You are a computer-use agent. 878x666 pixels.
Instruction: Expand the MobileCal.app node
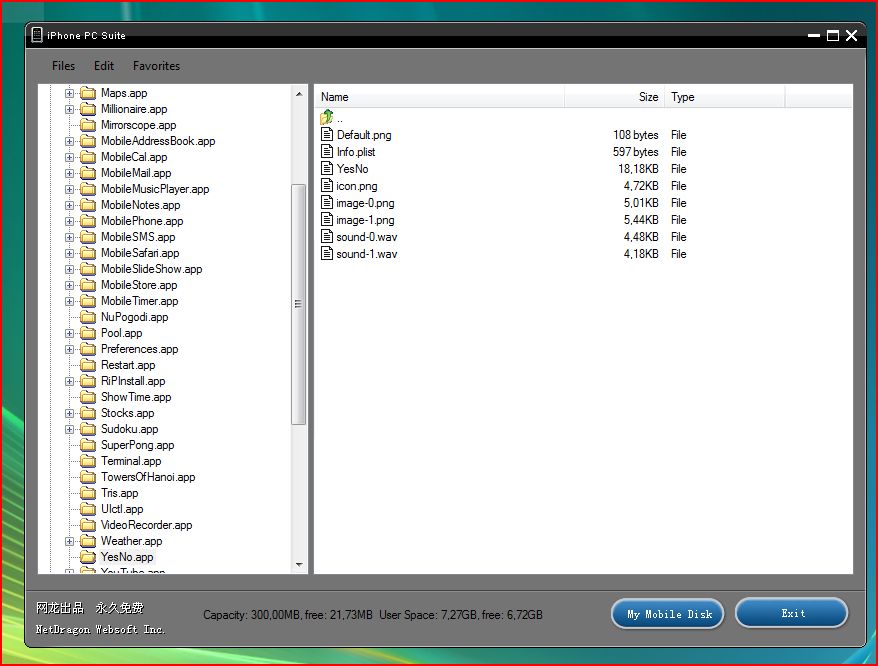(69, 157)
